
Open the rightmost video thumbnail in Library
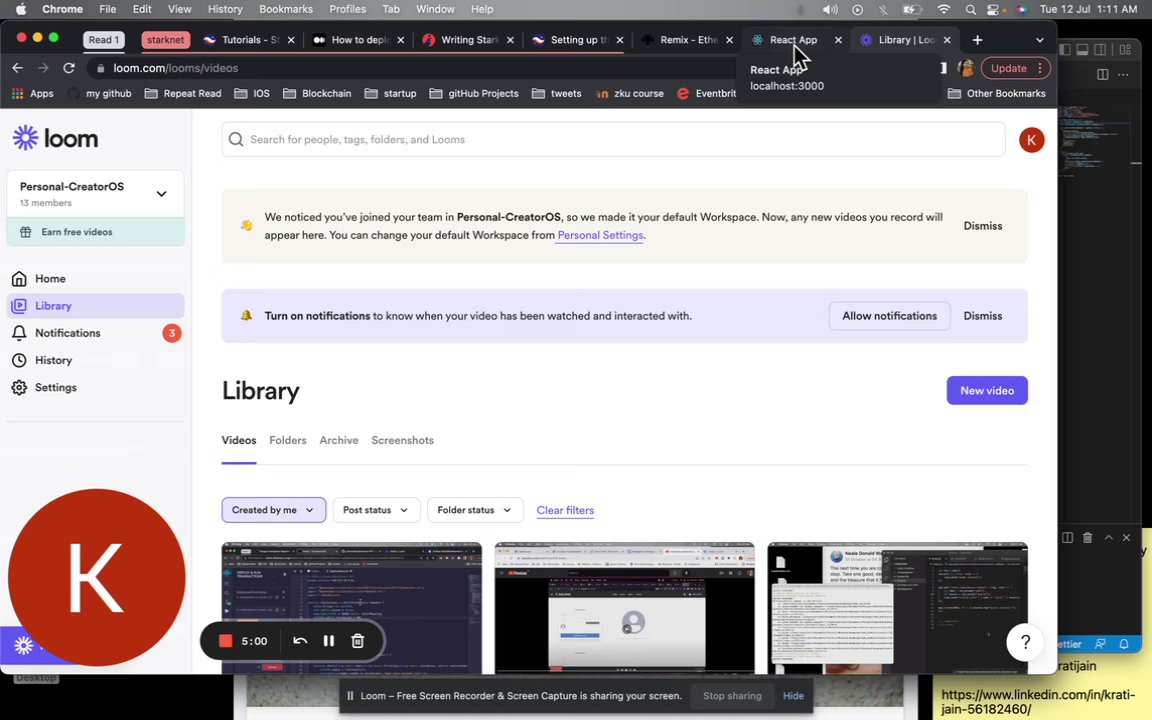(897, 608)
